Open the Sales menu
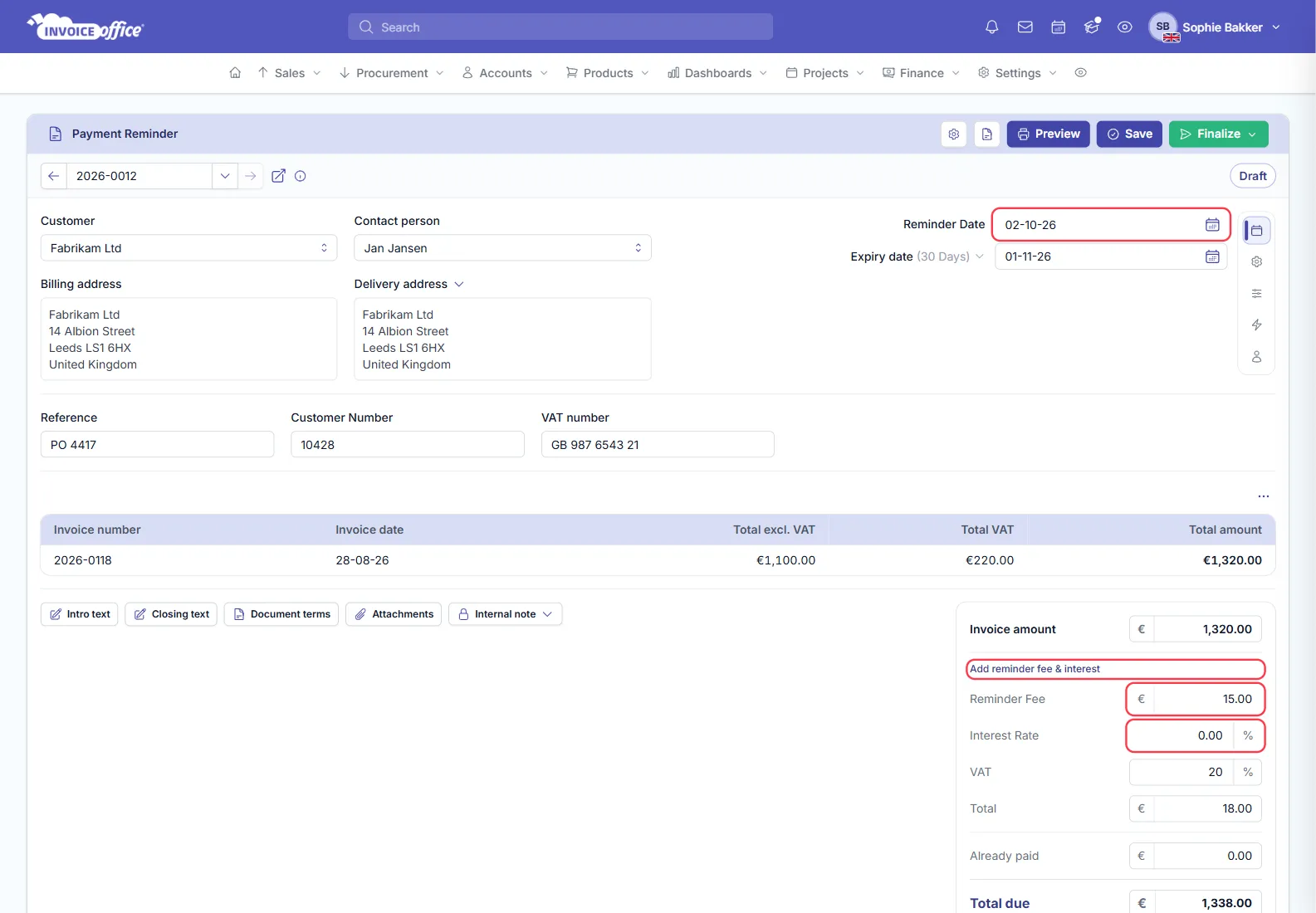 pos(289,73)
